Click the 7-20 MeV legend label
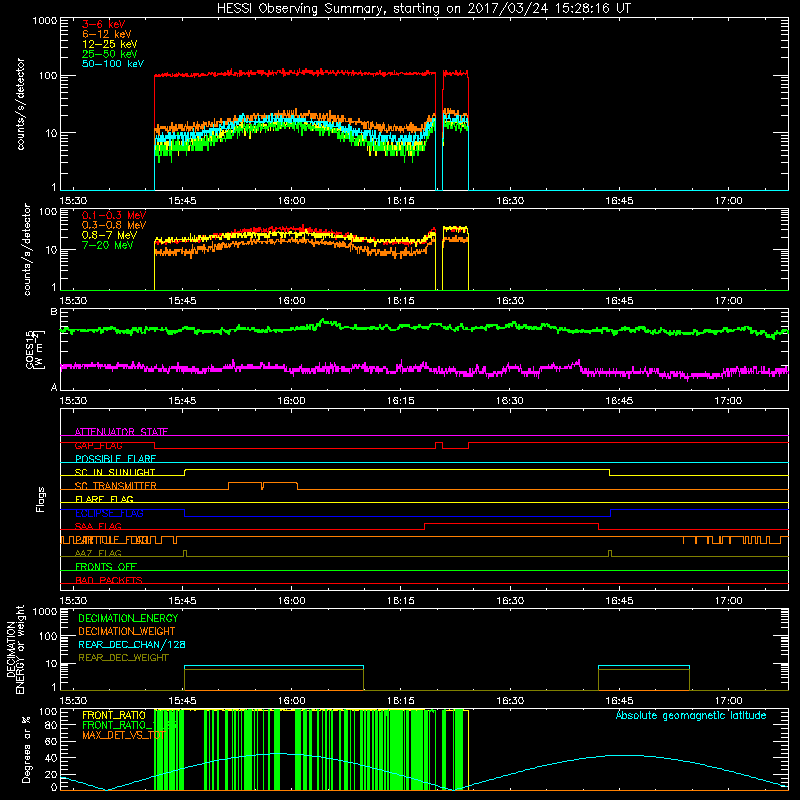 coord(108,245)
